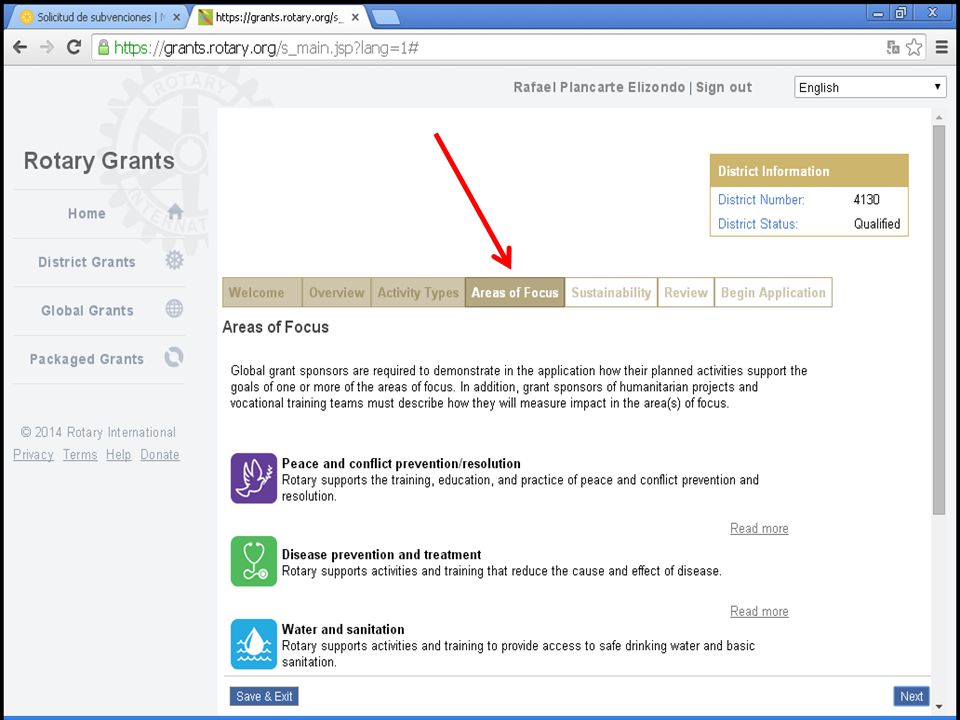Click the Next button
960x720 pixels.
(911, 696)
